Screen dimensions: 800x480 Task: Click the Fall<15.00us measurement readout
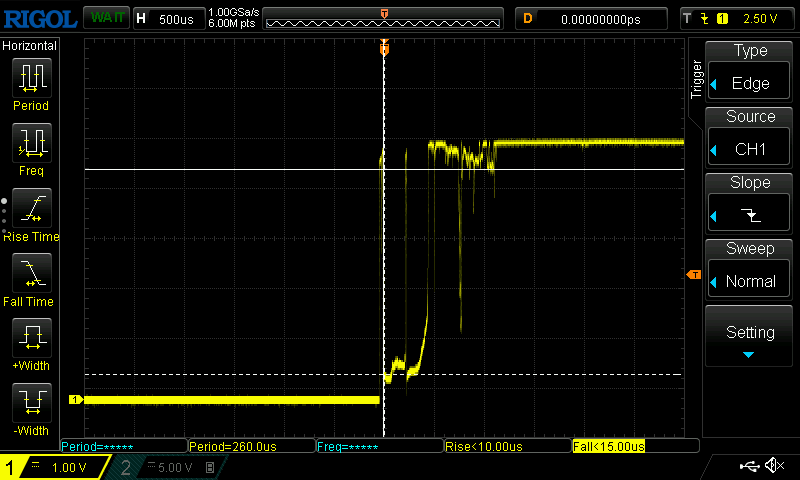(x=634, y=446)
